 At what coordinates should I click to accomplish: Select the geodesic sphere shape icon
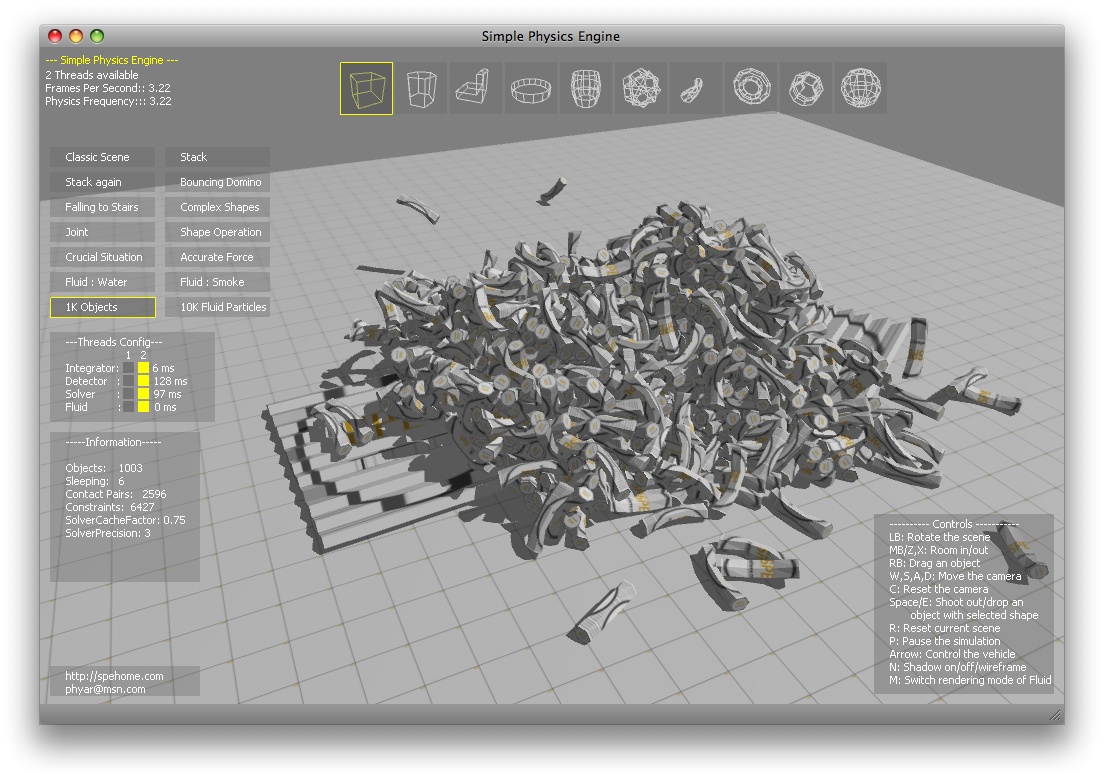(x=861, y=88)
